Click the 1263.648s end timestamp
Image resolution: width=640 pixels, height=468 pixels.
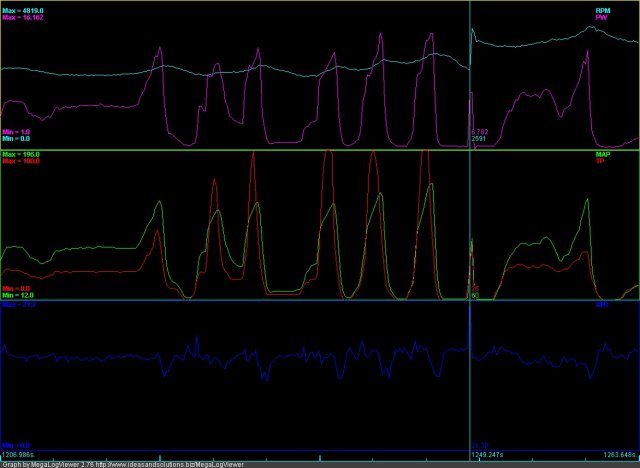pos(616,453)
